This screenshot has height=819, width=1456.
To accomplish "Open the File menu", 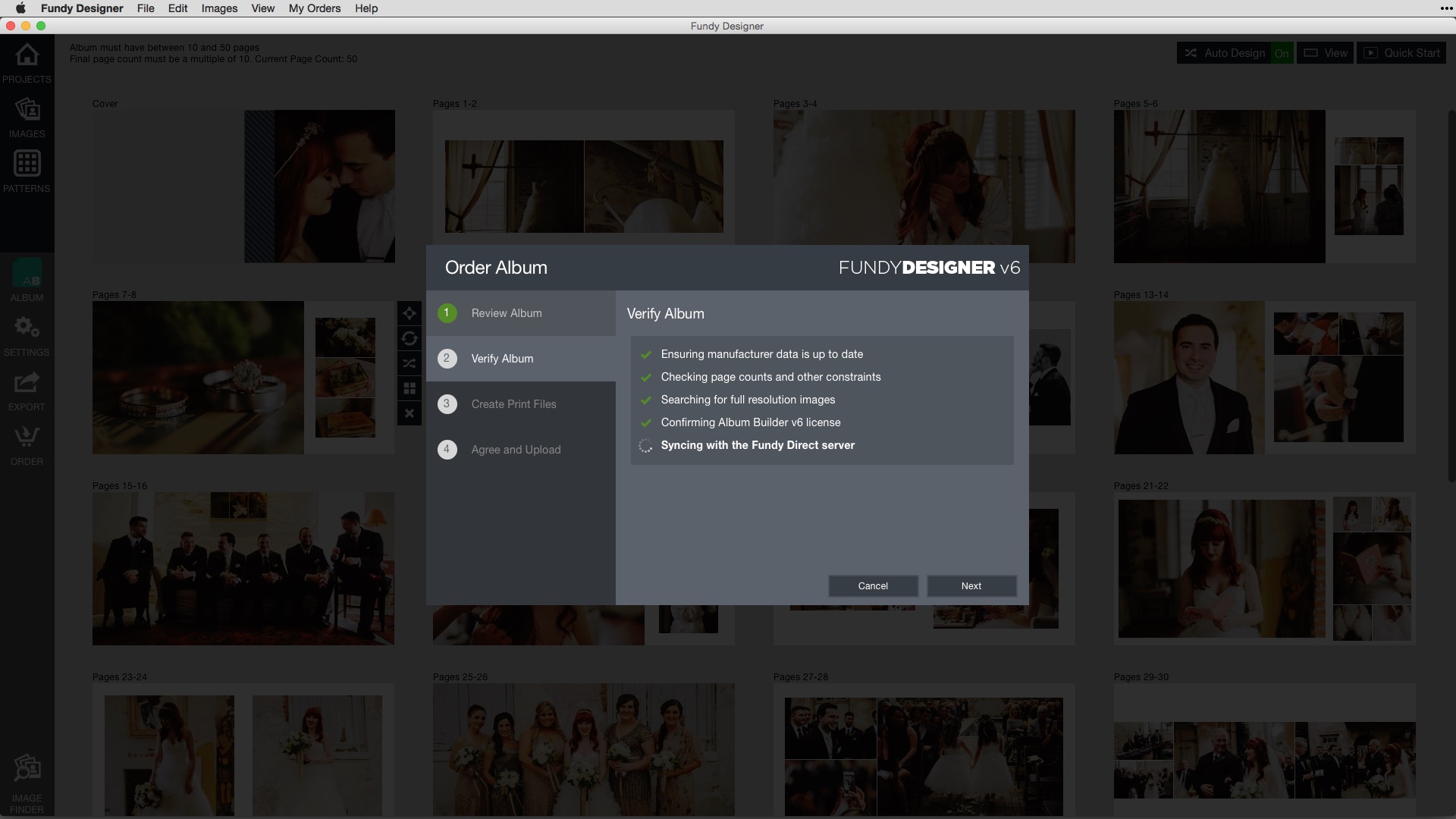I will tap(146, 8).
